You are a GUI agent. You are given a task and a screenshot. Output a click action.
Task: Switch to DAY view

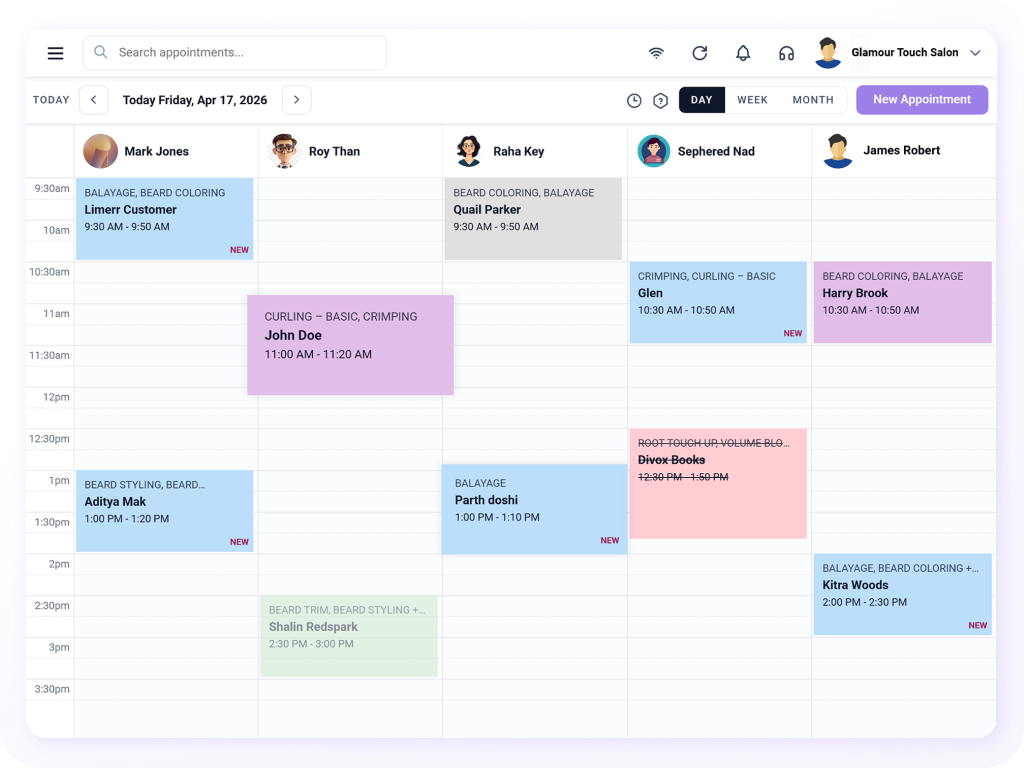click(701, 100)
